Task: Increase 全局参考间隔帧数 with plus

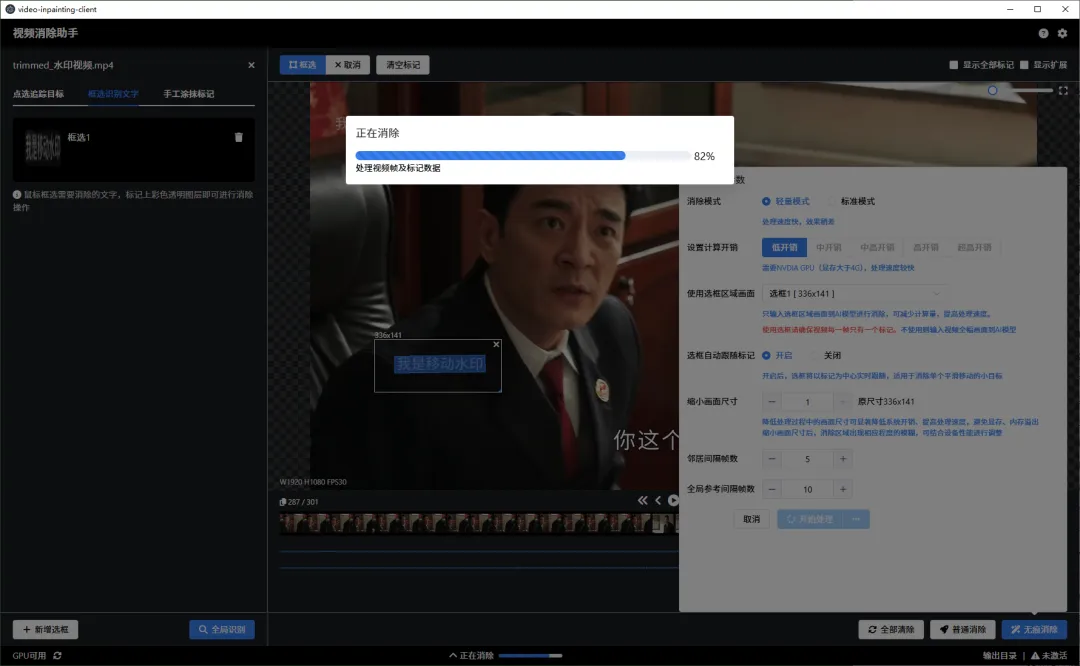Action: [x=842, y=489]
